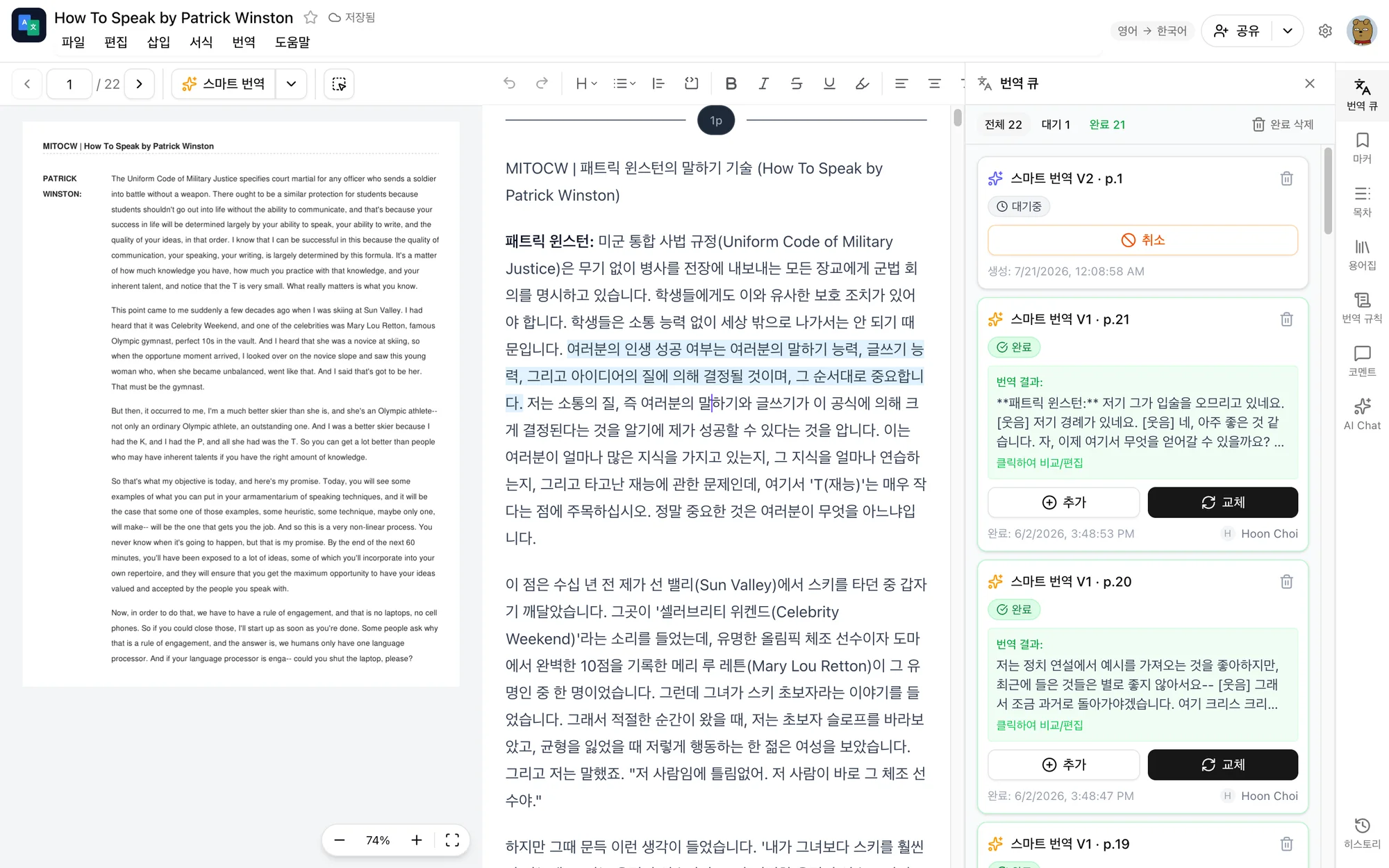This screenshot has width=1389, height=868.
Task: Select the 전체 22 tab
Action: coord(1003,124)
